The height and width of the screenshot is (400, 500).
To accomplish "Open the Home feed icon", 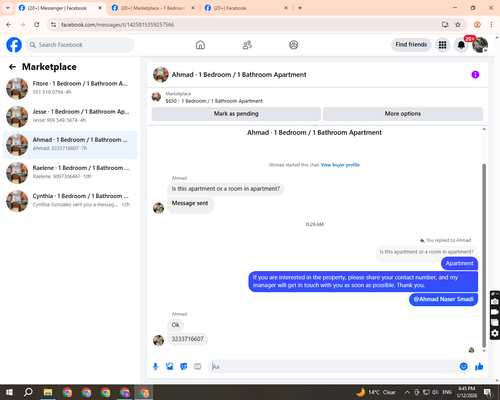I will (200, 45).
